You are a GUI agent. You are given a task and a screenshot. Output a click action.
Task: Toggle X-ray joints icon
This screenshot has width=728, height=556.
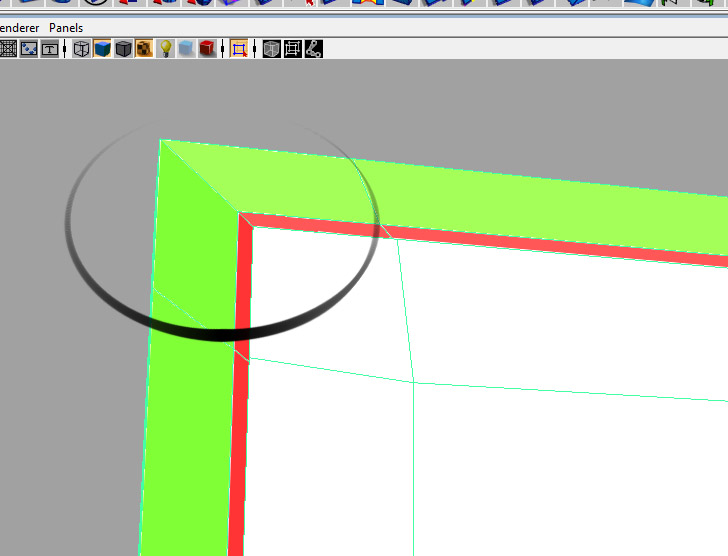point(314,49)
